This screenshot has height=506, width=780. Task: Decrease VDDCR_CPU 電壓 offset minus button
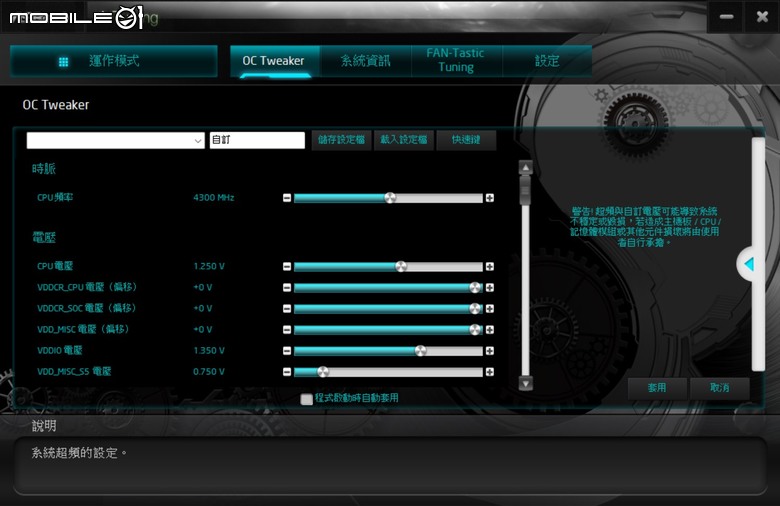pos(287,288)
